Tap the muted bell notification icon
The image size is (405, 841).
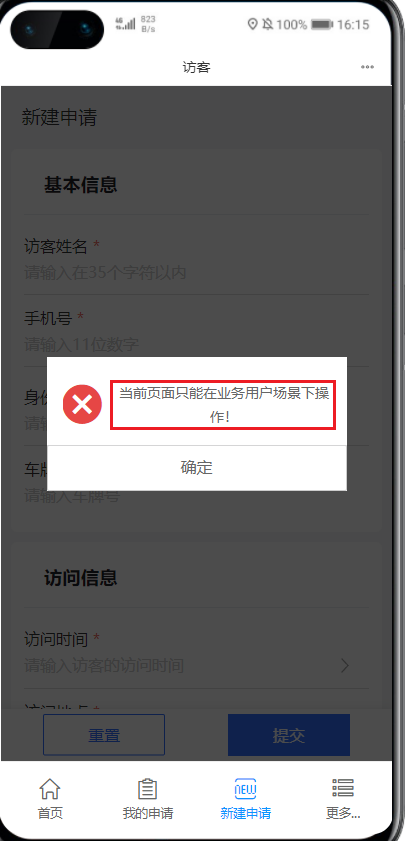(x=267, y=24)
